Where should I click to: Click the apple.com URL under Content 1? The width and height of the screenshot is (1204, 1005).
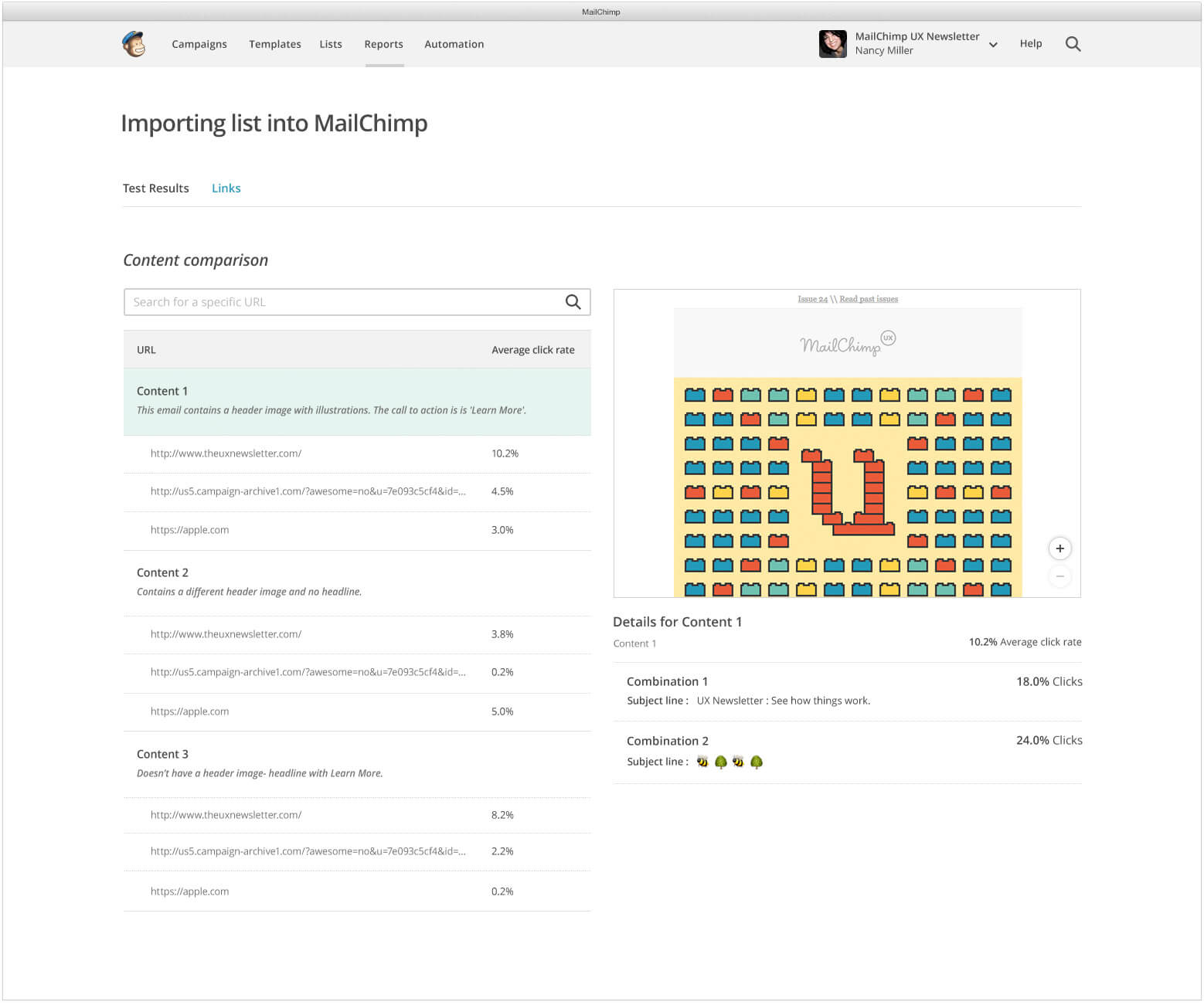[189, 530]
